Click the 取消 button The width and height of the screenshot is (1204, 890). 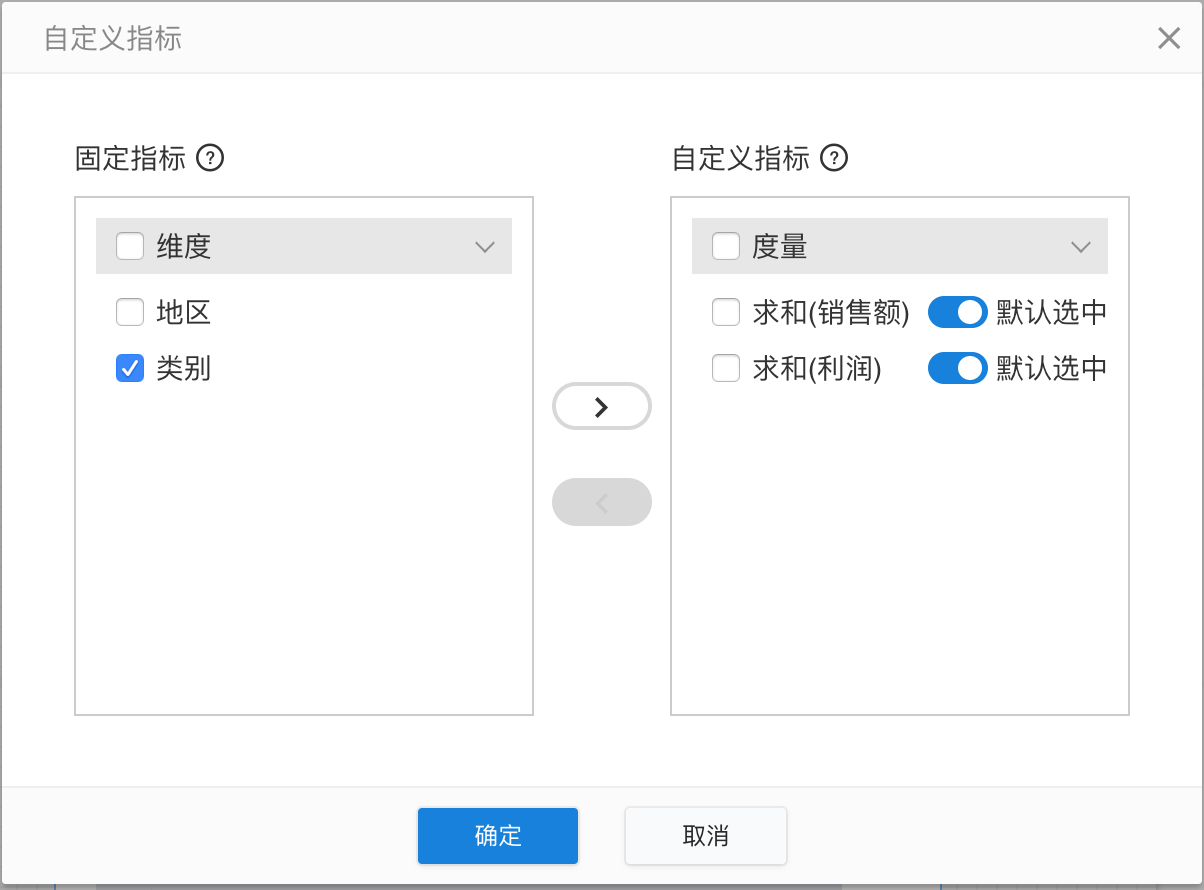pyautogui.click(x=706, y=836)
